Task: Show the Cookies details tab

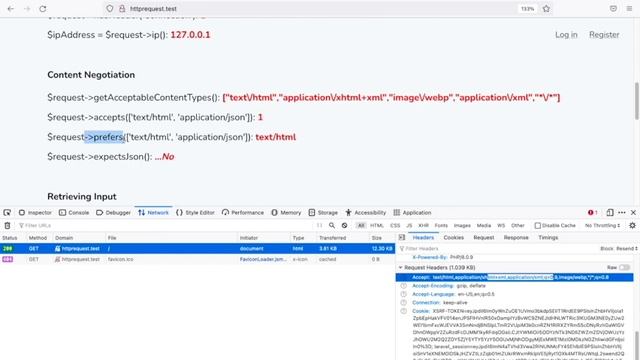Action: (453, 238)
